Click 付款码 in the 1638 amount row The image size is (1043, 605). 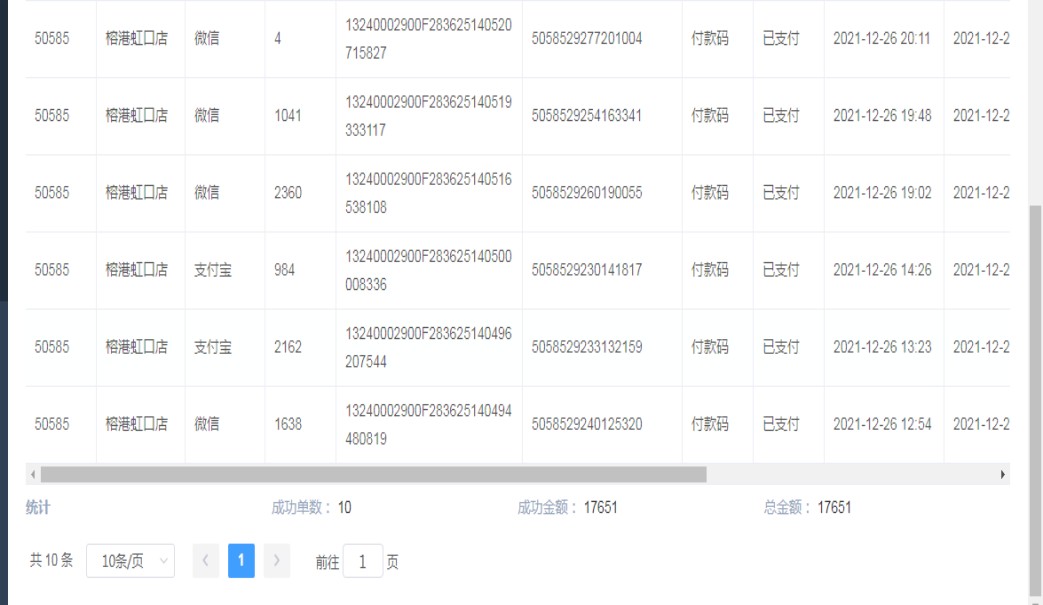710,424
